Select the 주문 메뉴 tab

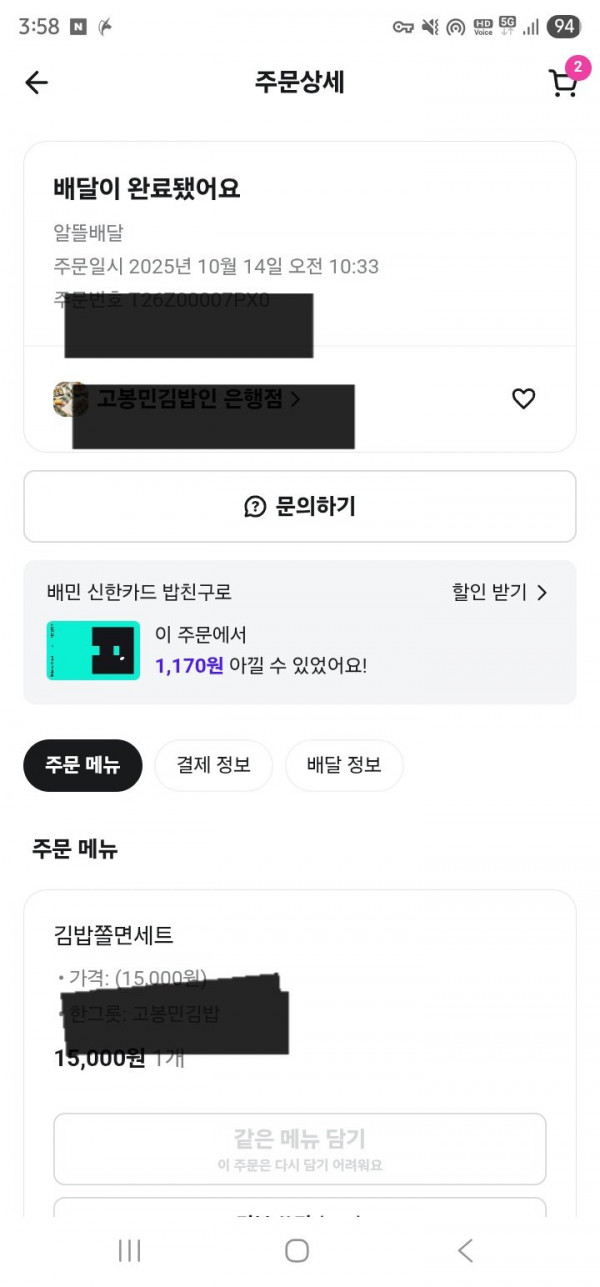click(83, 765)
